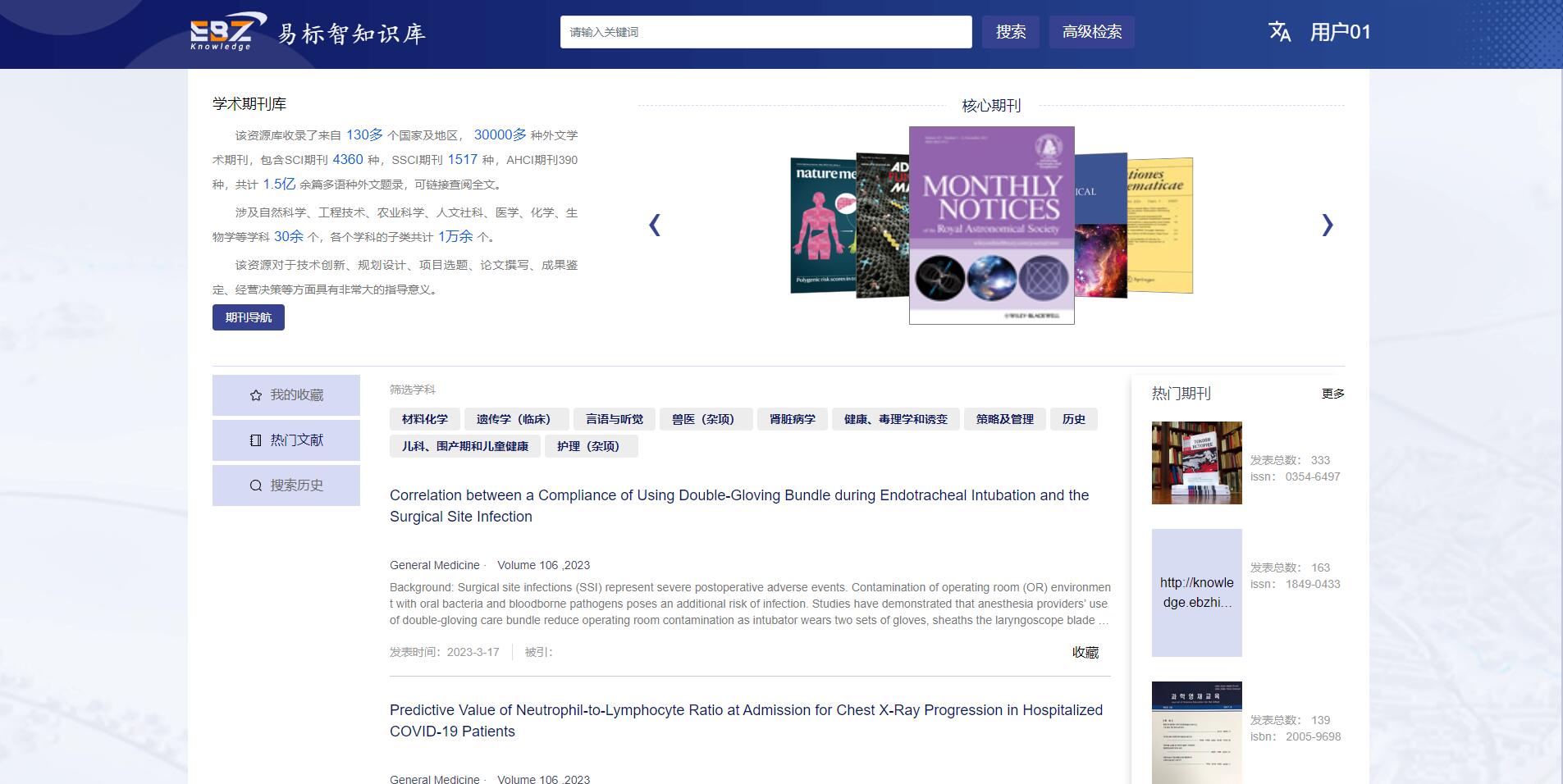The height and width of the screenshot is (784, 1563).
Task: Open 热门文献 in sidebar
Action: pos(286,440)
